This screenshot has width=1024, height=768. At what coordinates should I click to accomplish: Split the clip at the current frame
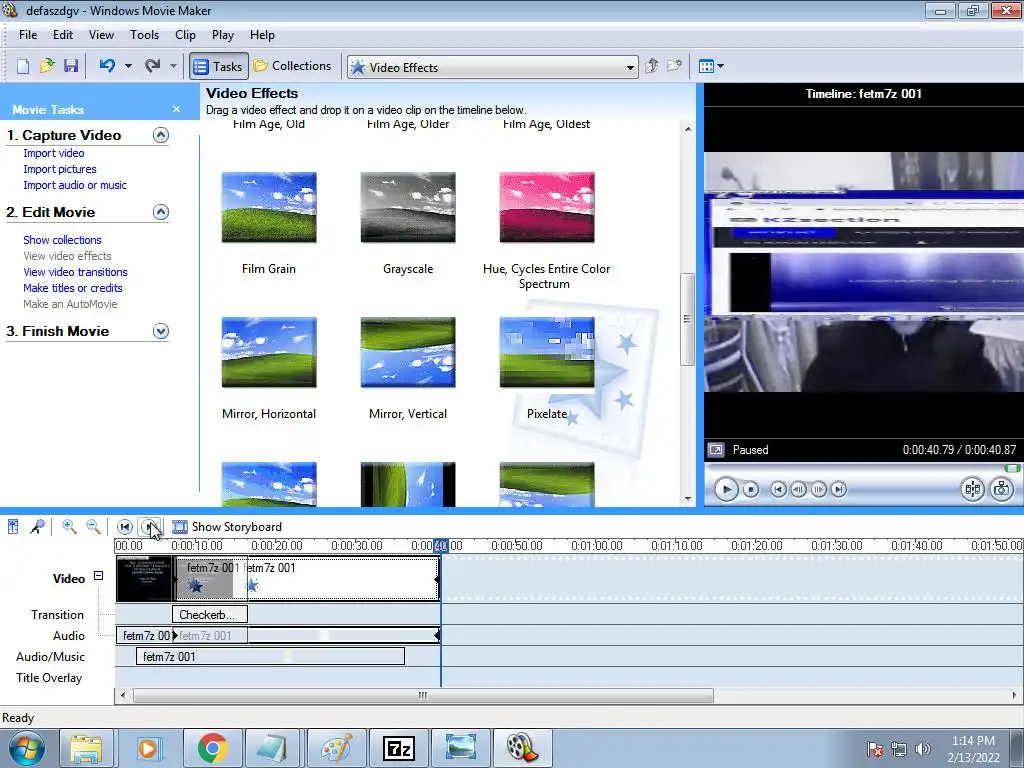coord(972,489)
